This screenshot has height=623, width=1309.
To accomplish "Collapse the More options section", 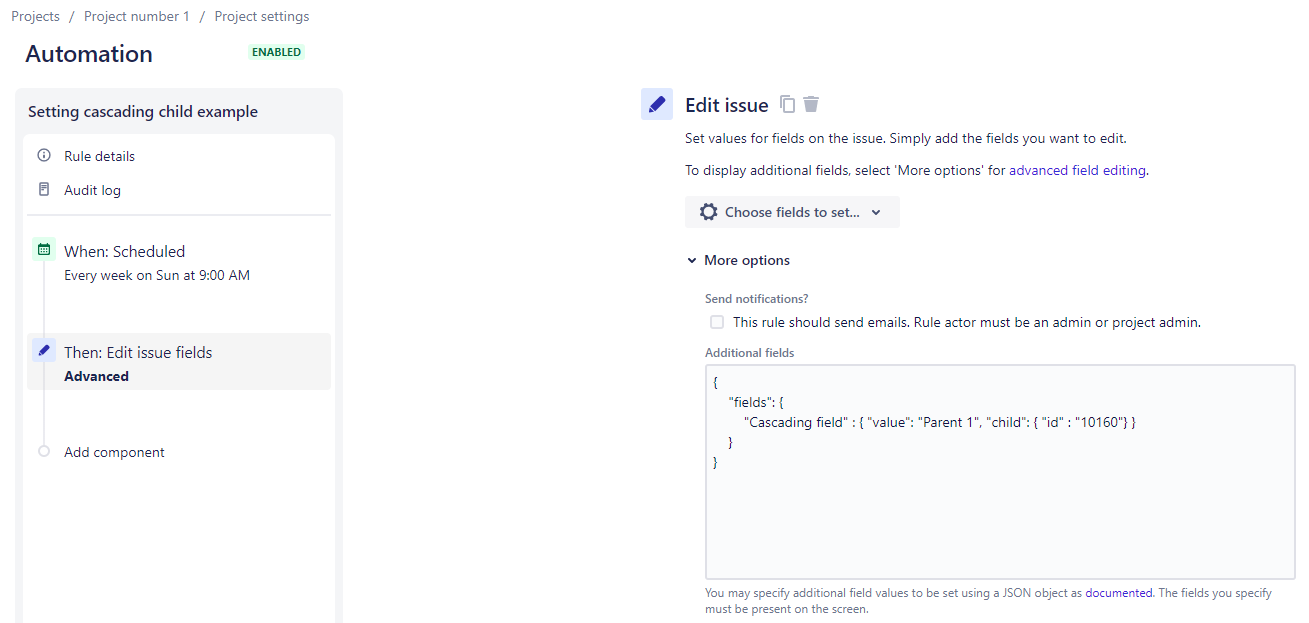I will [738, 260].
